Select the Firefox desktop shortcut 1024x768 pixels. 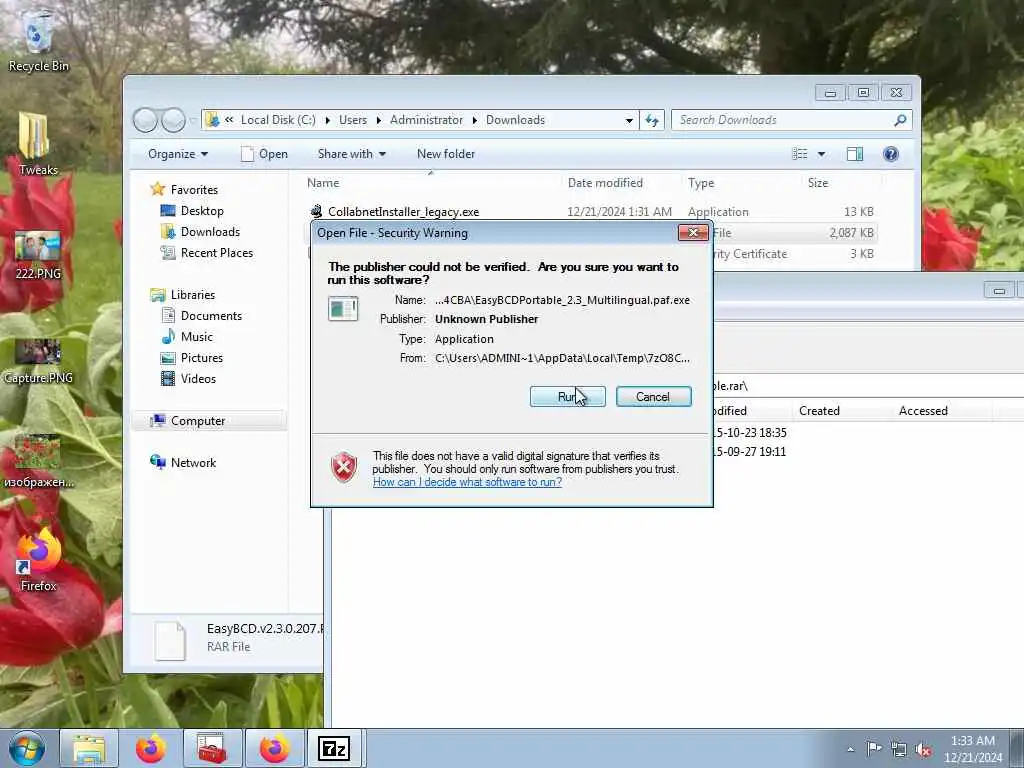pyautogui.click(x=38, y=560)
